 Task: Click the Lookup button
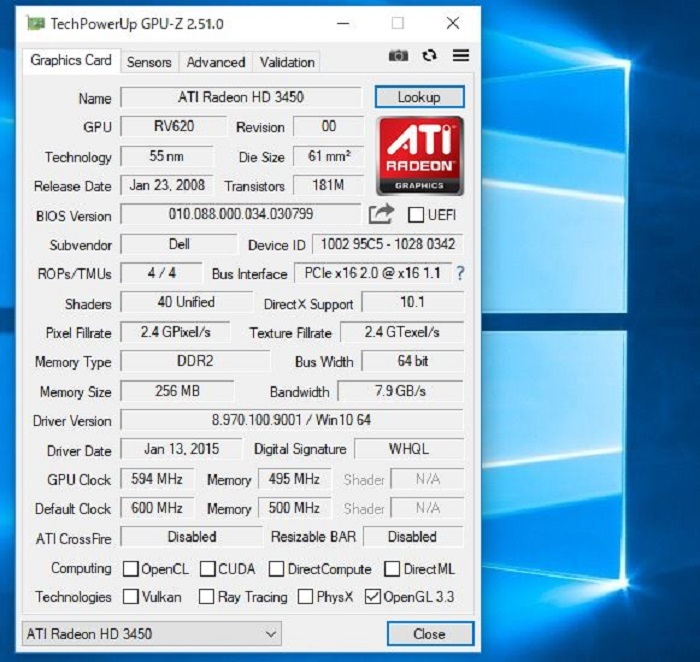click(x=420, y=97)
